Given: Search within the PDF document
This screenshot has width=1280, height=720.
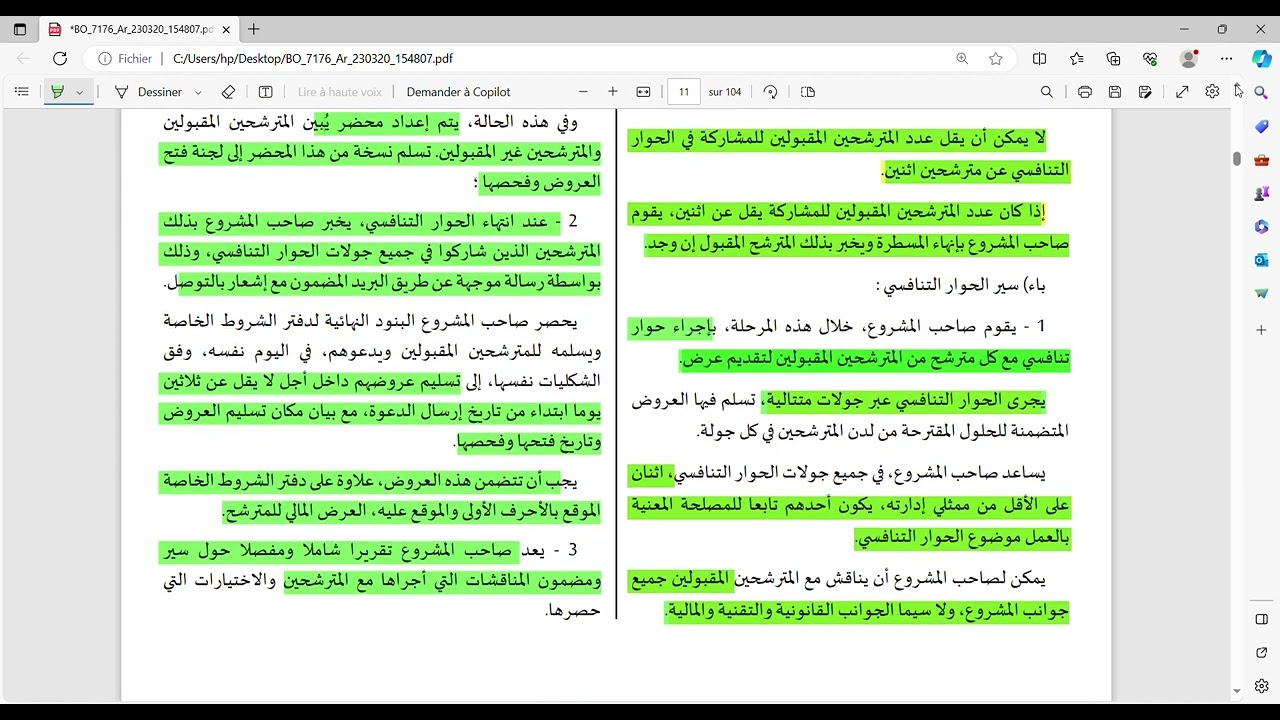Looking at the screenshot, I should tap(1047, 92).
